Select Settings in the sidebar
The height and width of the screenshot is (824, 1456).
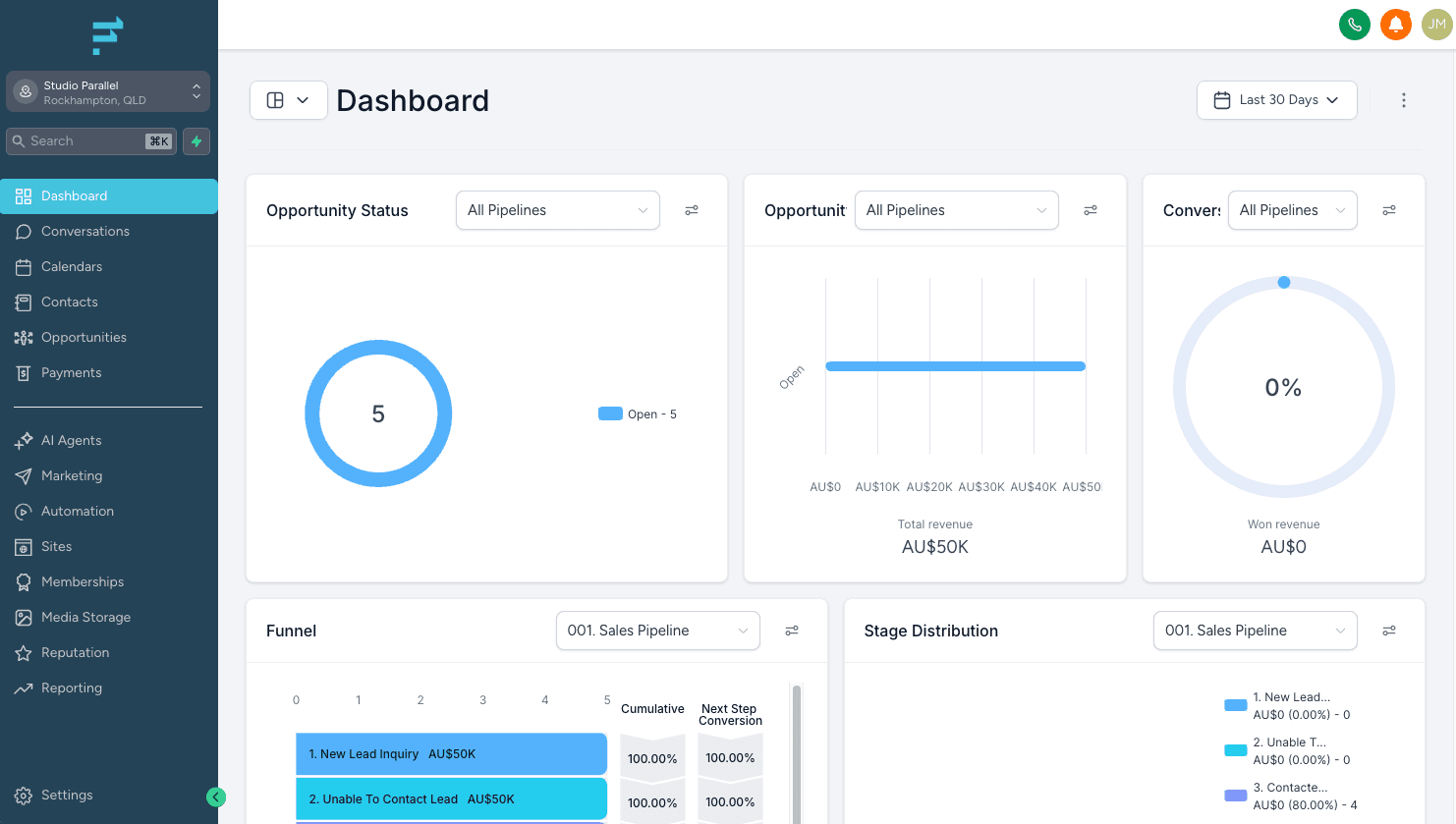(67, 795)
